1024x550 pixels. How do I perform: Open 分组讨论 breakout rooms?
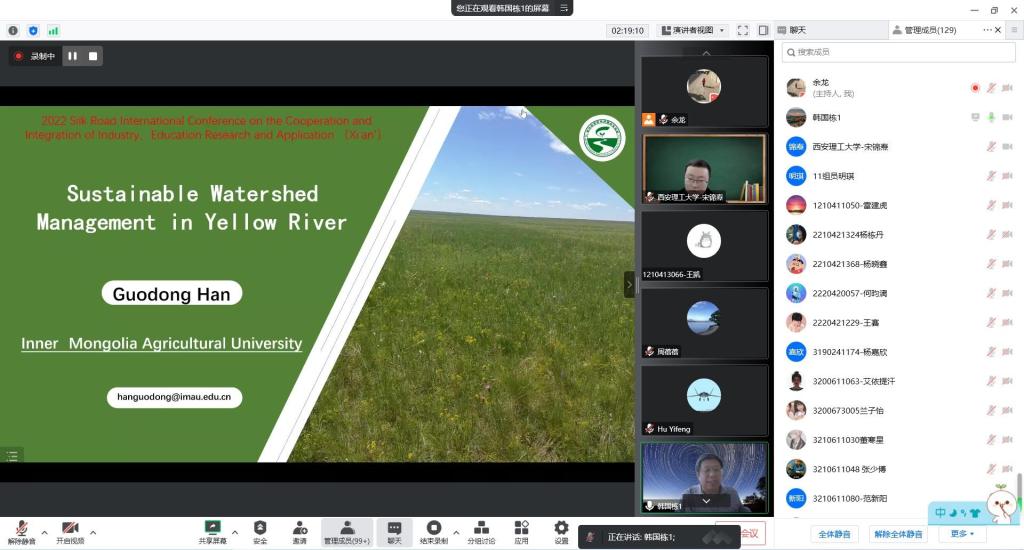pos(481,532)
